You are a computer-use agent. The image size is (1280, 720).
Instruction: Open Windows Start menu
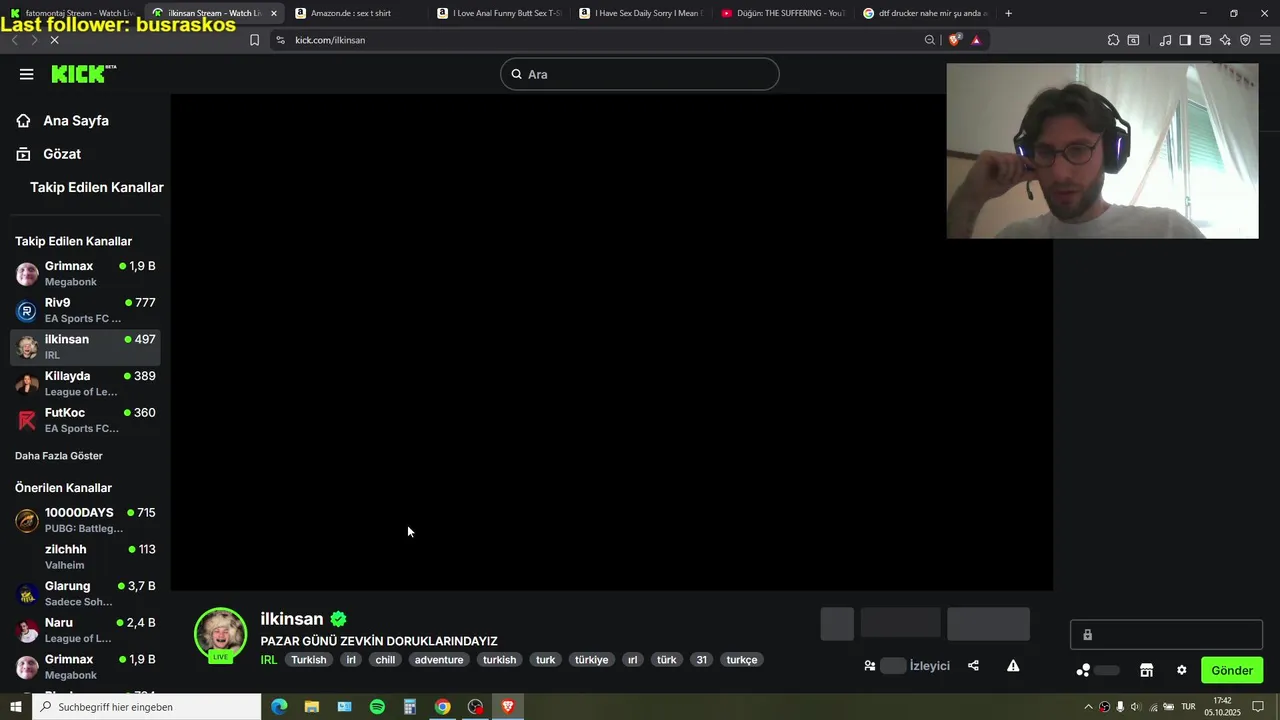click(15, 707)
